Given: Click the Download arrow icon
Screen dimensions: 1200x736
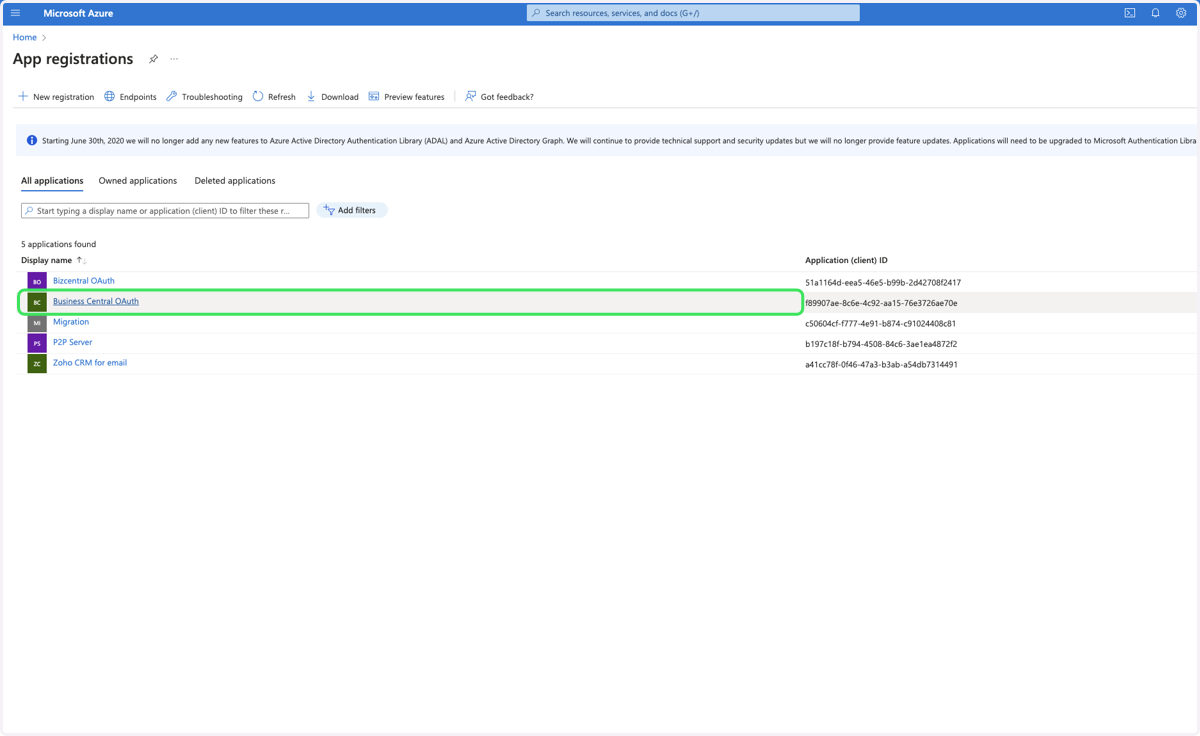Looking at the screenshot, I should [x=311, y=97].
